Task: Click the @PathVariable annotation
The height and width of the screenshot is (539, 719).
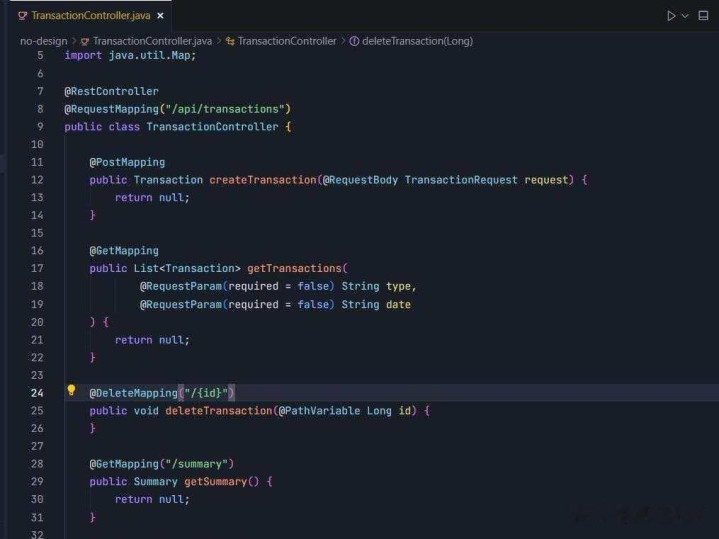Action: click(x=319, y=411)
